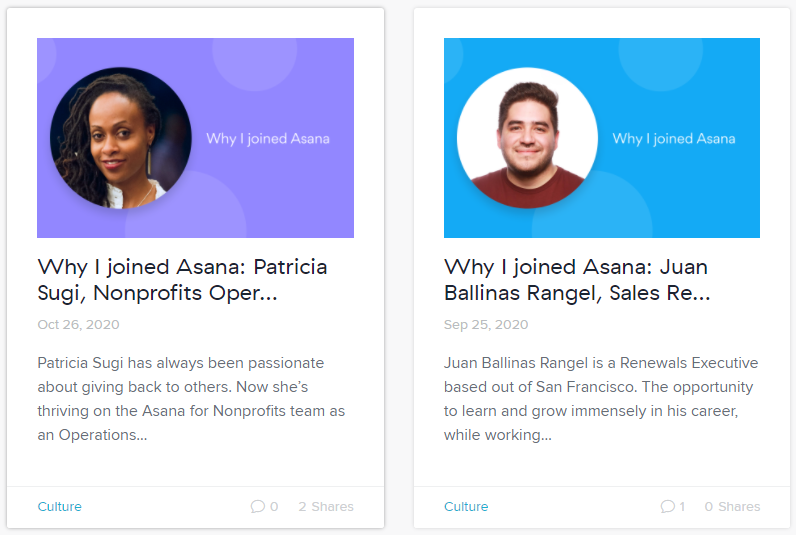This screenshot has width=796, height=535.
Task: View '2 Shares' count on Patricia's card
Action: click(x=326, y=507)
